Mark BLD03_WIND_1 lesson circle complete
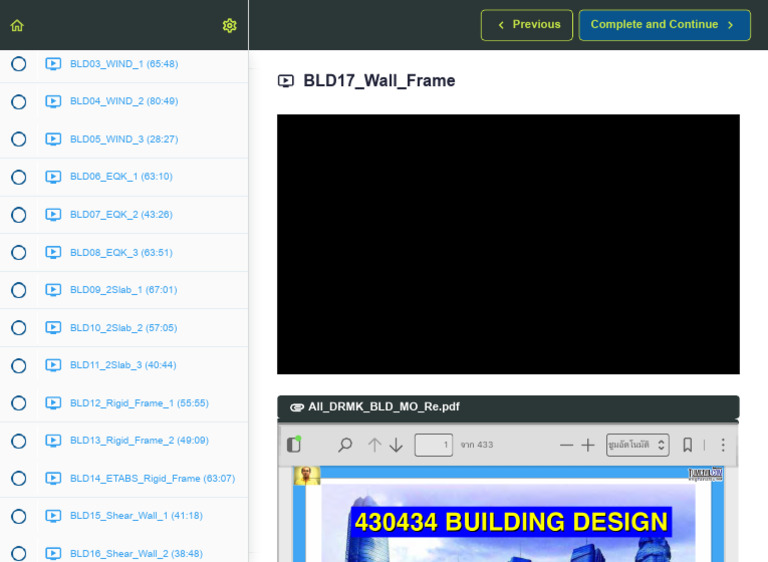 click(19, 64)
